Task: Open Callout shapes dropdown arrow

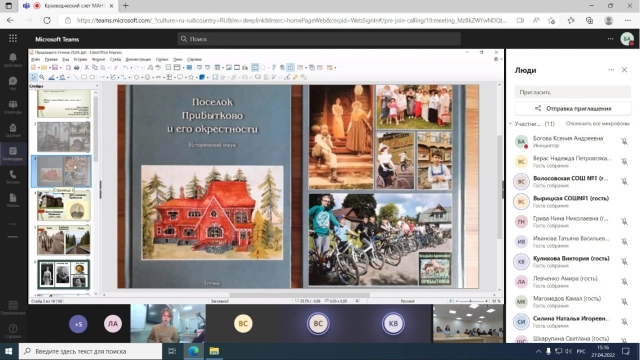Action: tap(185, 77)
